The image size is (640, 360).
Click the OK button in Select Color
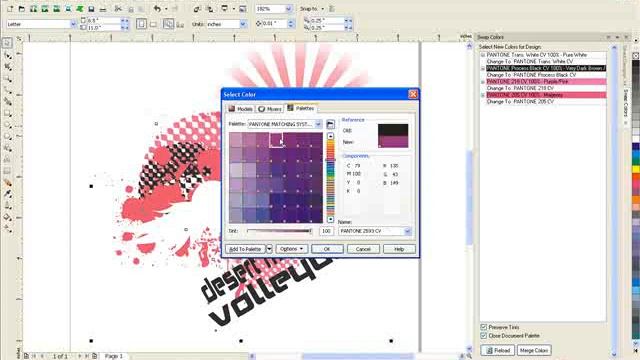327,249
